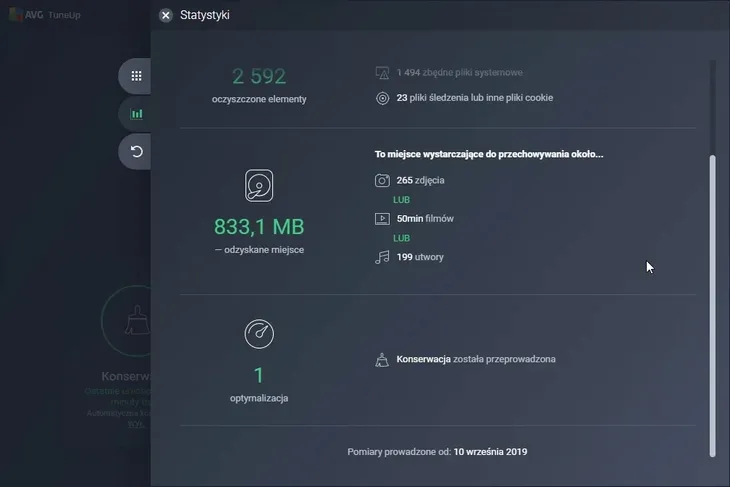Click the video icon beside 50min filmów
730x487 pixels.
tap(382, 218)
